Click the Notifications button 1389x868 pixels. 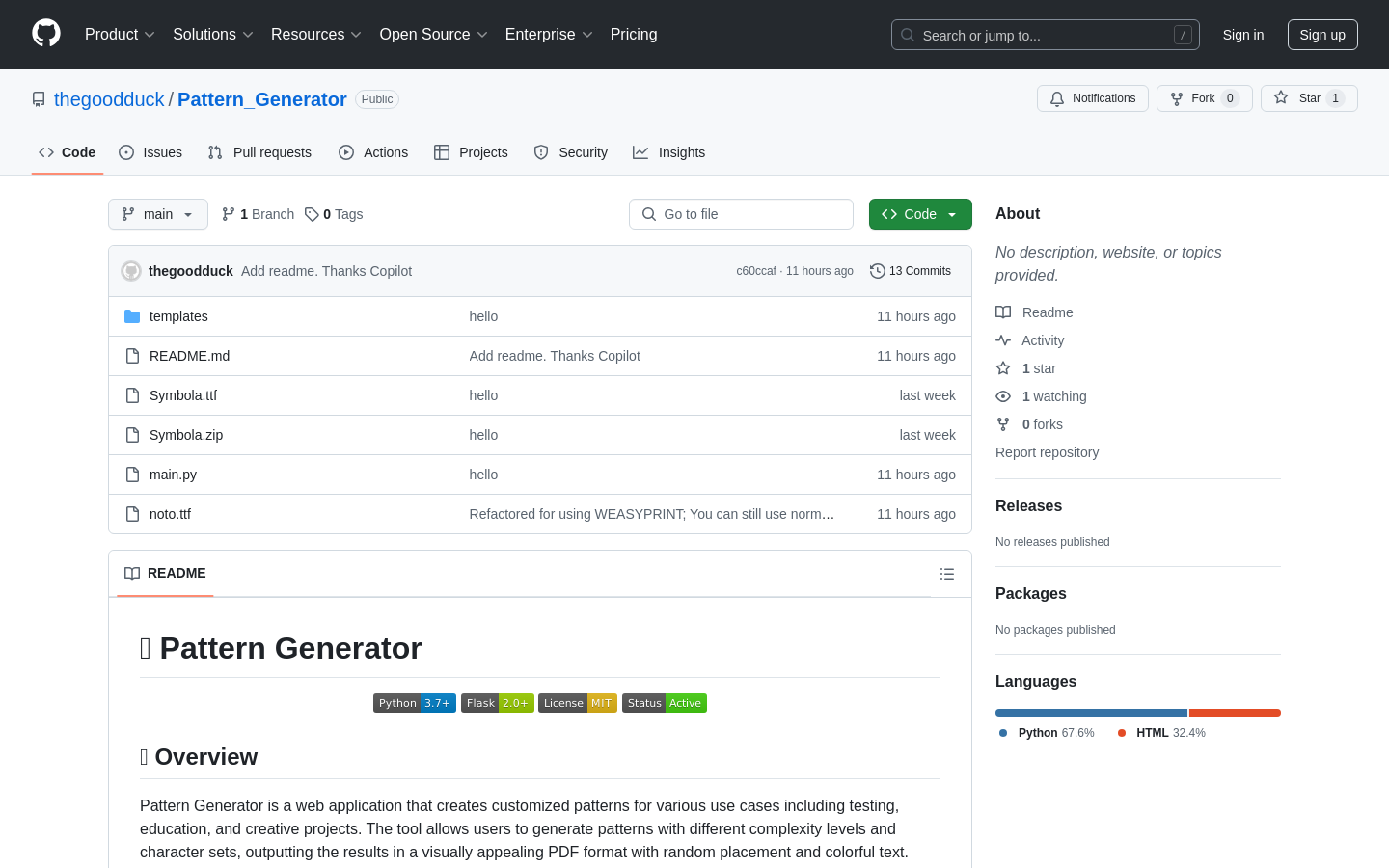(1093, 98)
